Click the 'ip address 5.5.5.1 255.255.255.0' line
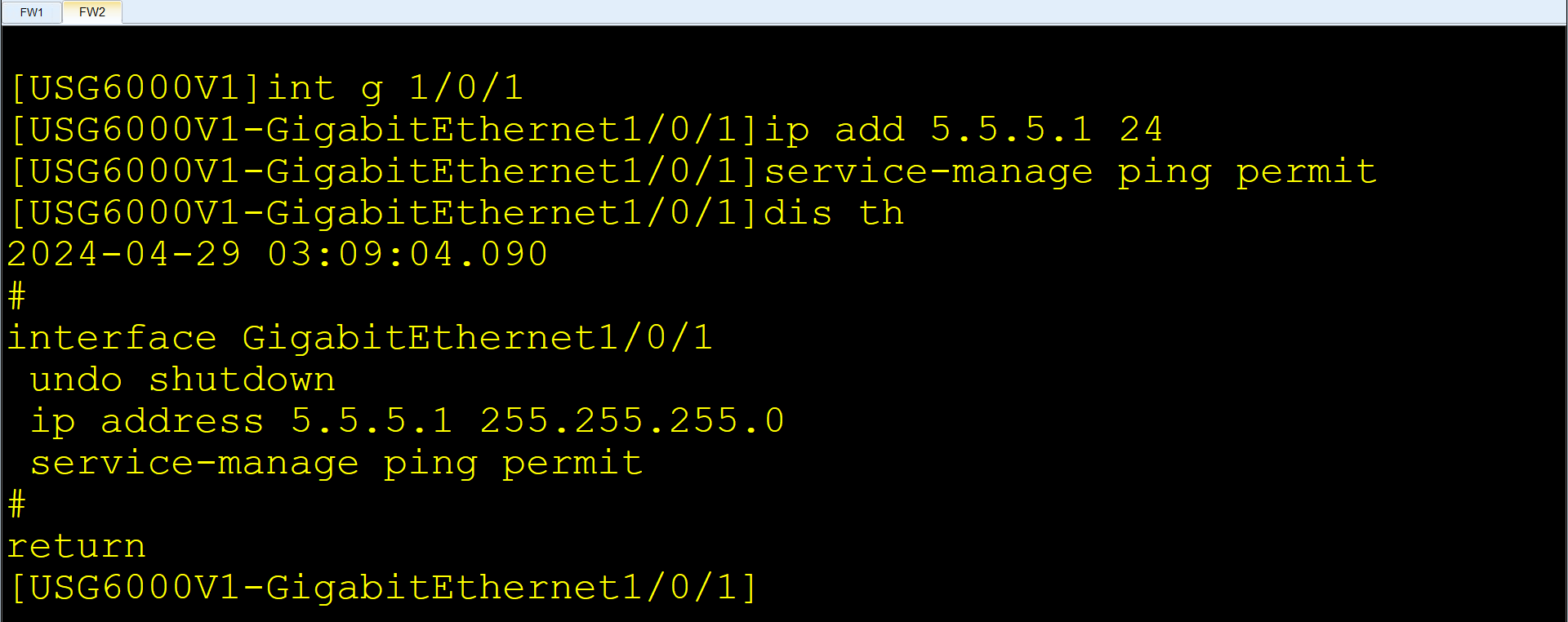The image size is (1568, 622). 404,420
